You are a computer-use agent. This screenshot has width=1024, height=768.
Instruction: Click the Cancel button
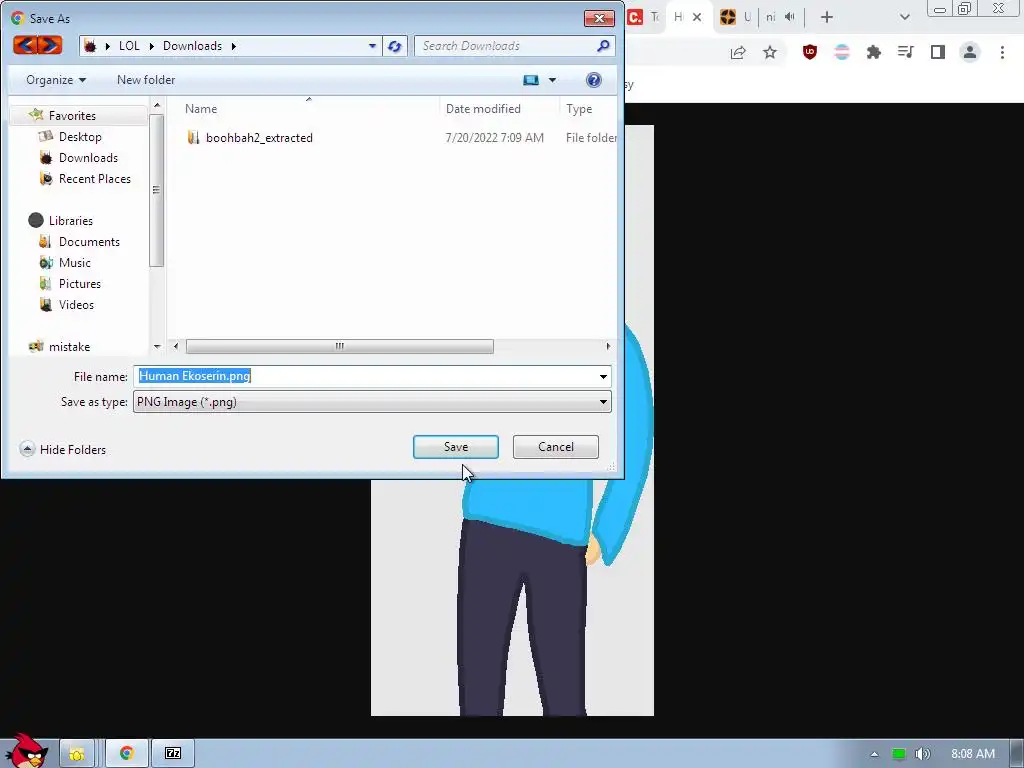[x=556, y=447]
